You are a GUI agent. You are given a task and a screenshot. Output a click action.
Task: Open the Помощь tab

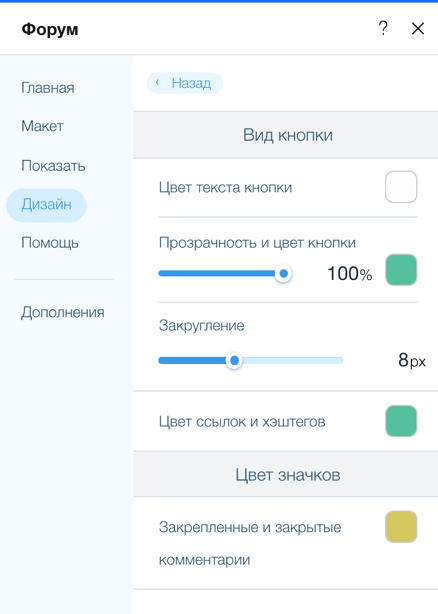coord(50,243)
